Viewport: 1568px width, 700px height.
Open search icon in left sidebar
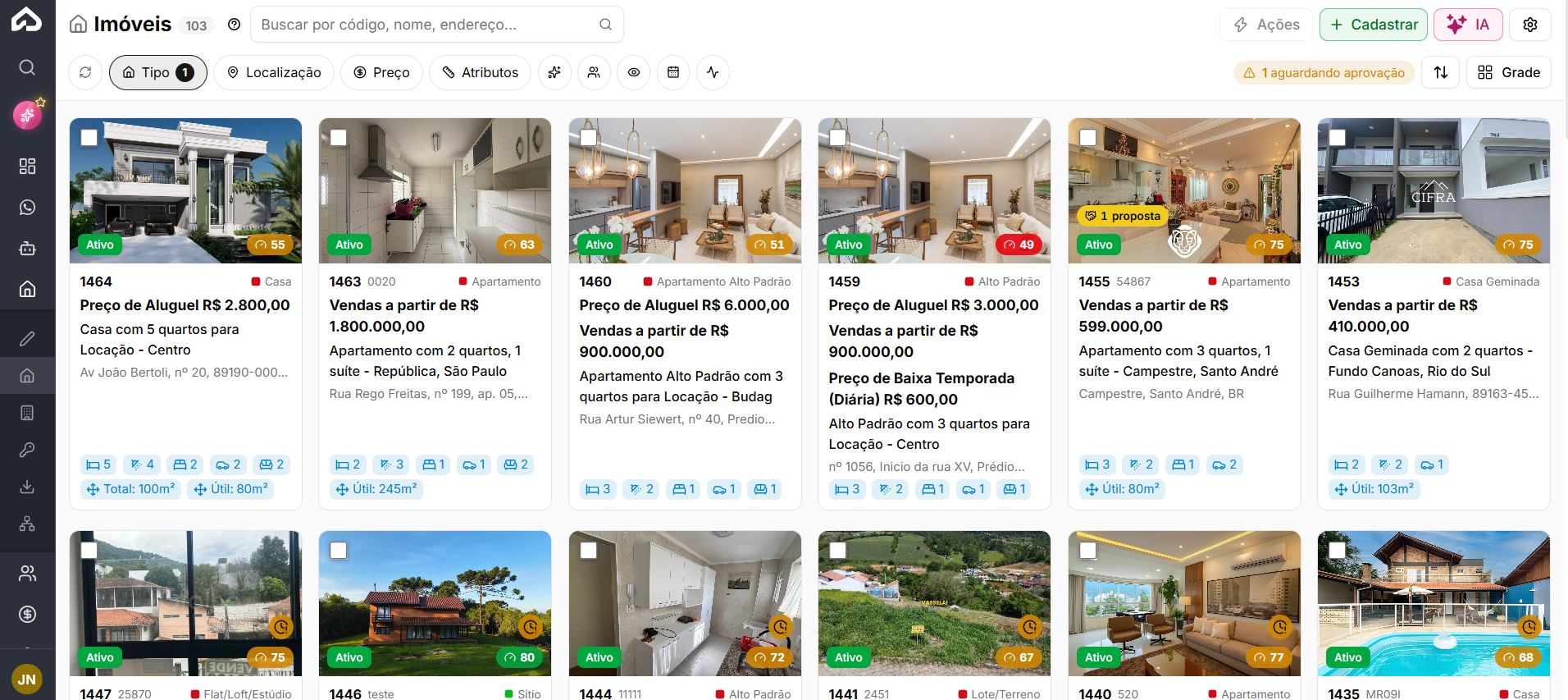[27, 67]
